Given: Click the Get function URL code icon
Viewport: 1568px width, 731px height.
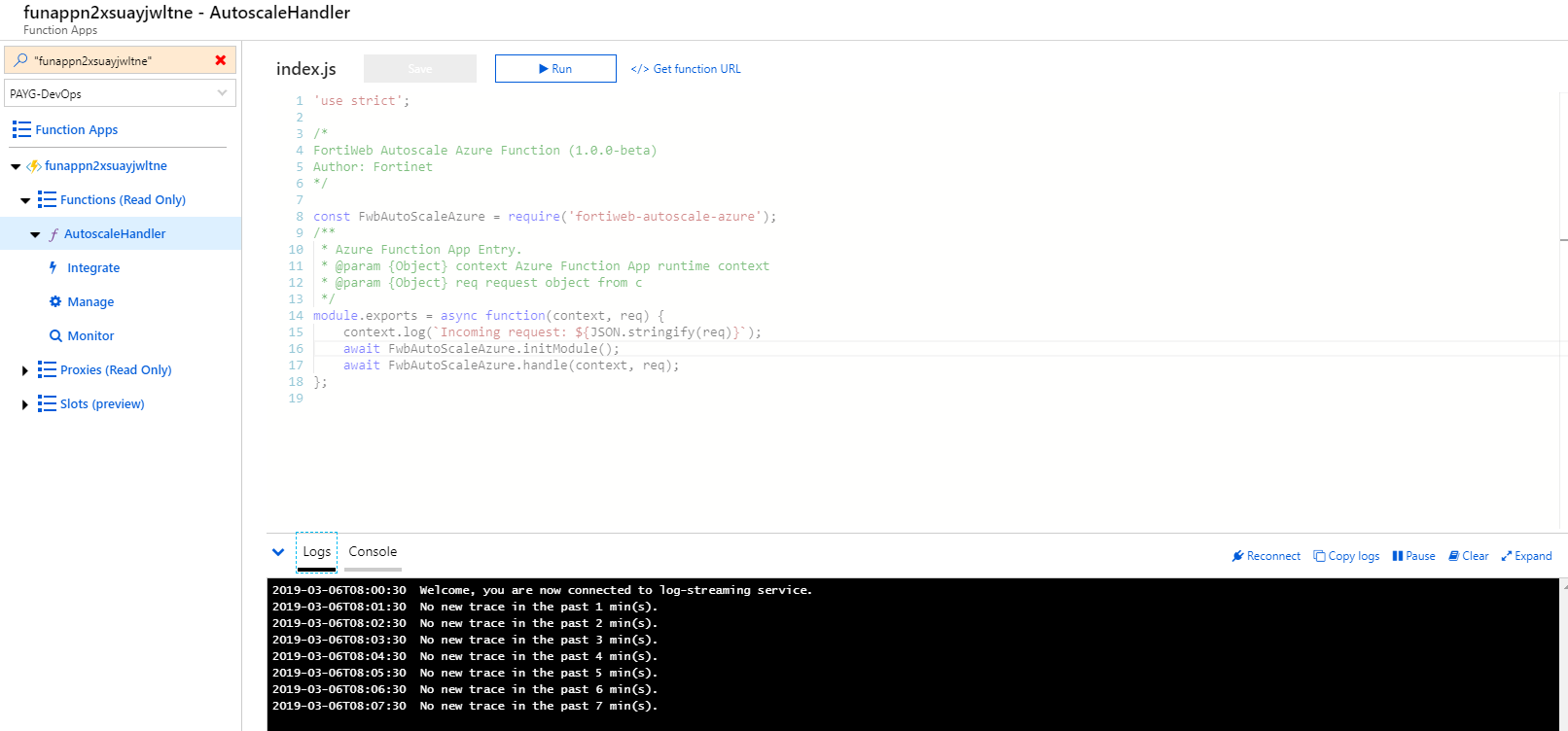Looking at the screenshot, I should pos(639,69).
